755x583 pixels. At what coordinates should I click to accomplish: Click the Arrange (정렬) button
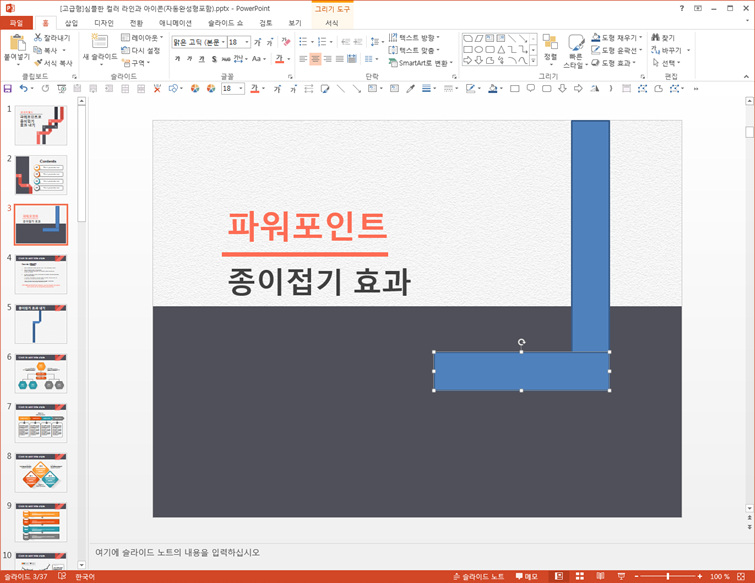click(x=550, y=48)
